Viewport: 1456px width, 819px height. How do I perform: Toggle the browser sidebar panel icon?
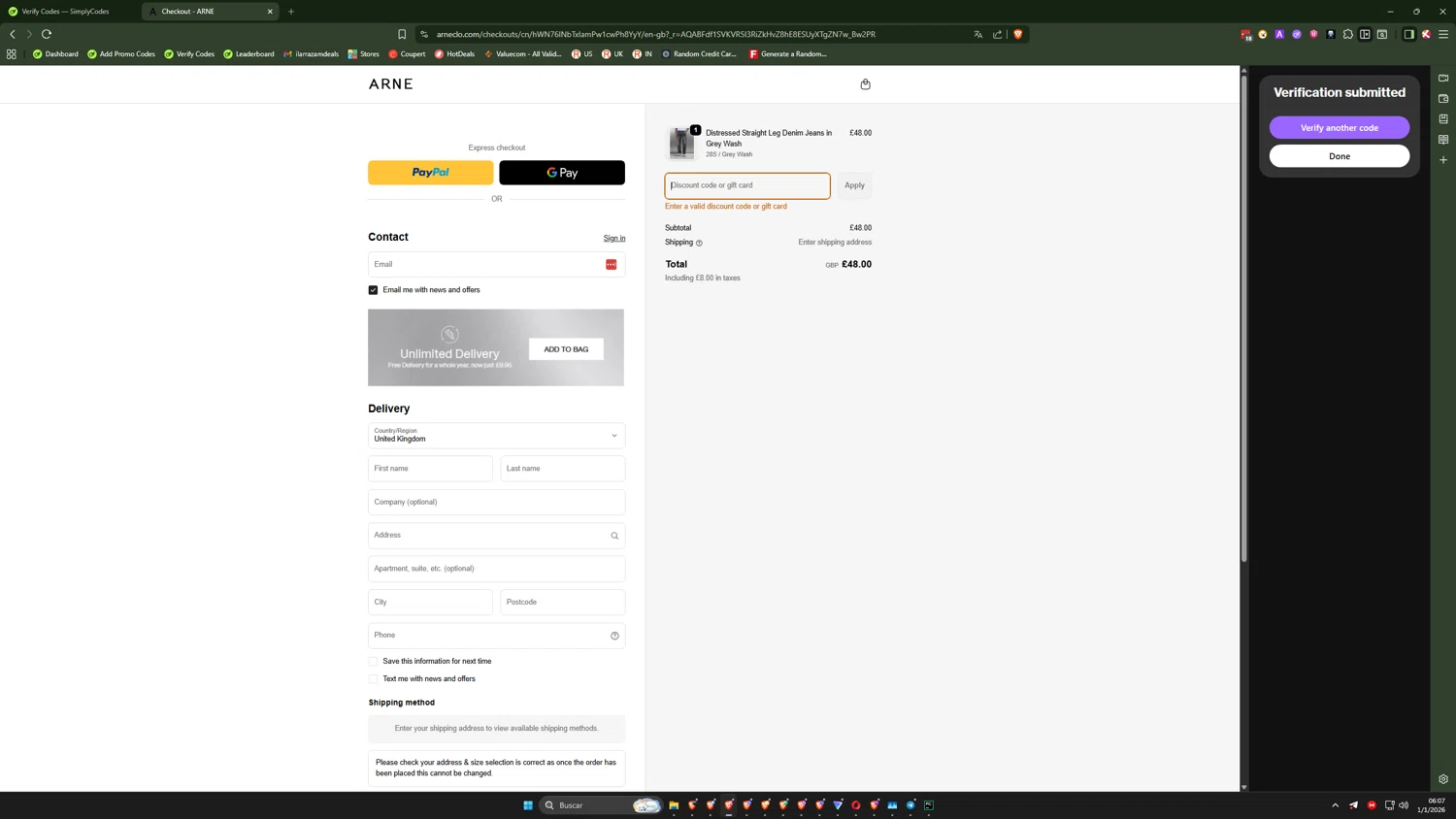pos(1409,34)
